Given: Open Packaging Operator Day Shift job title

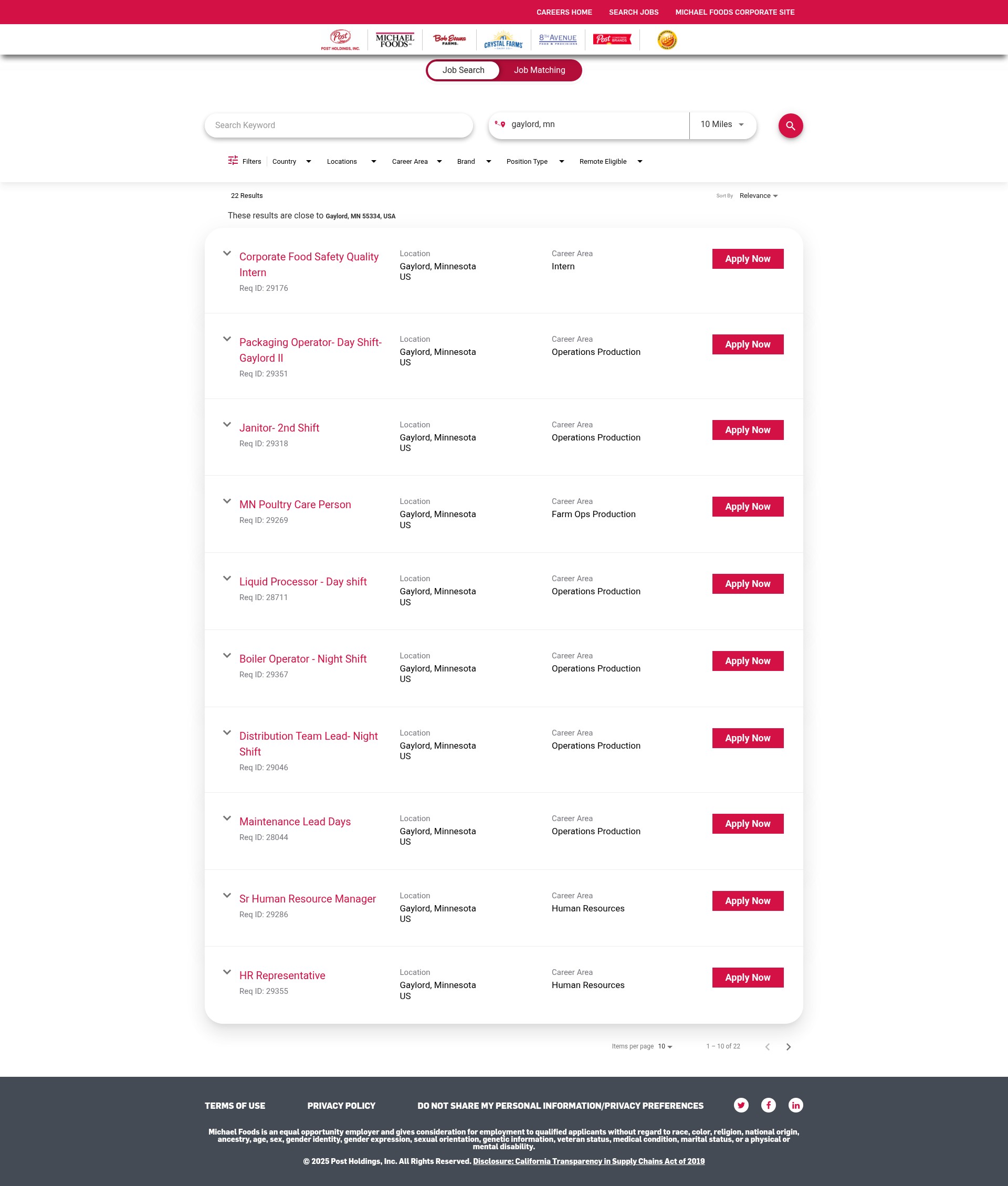Looking at the screenshot, I should pyautogui.click(x=310, y=350).
